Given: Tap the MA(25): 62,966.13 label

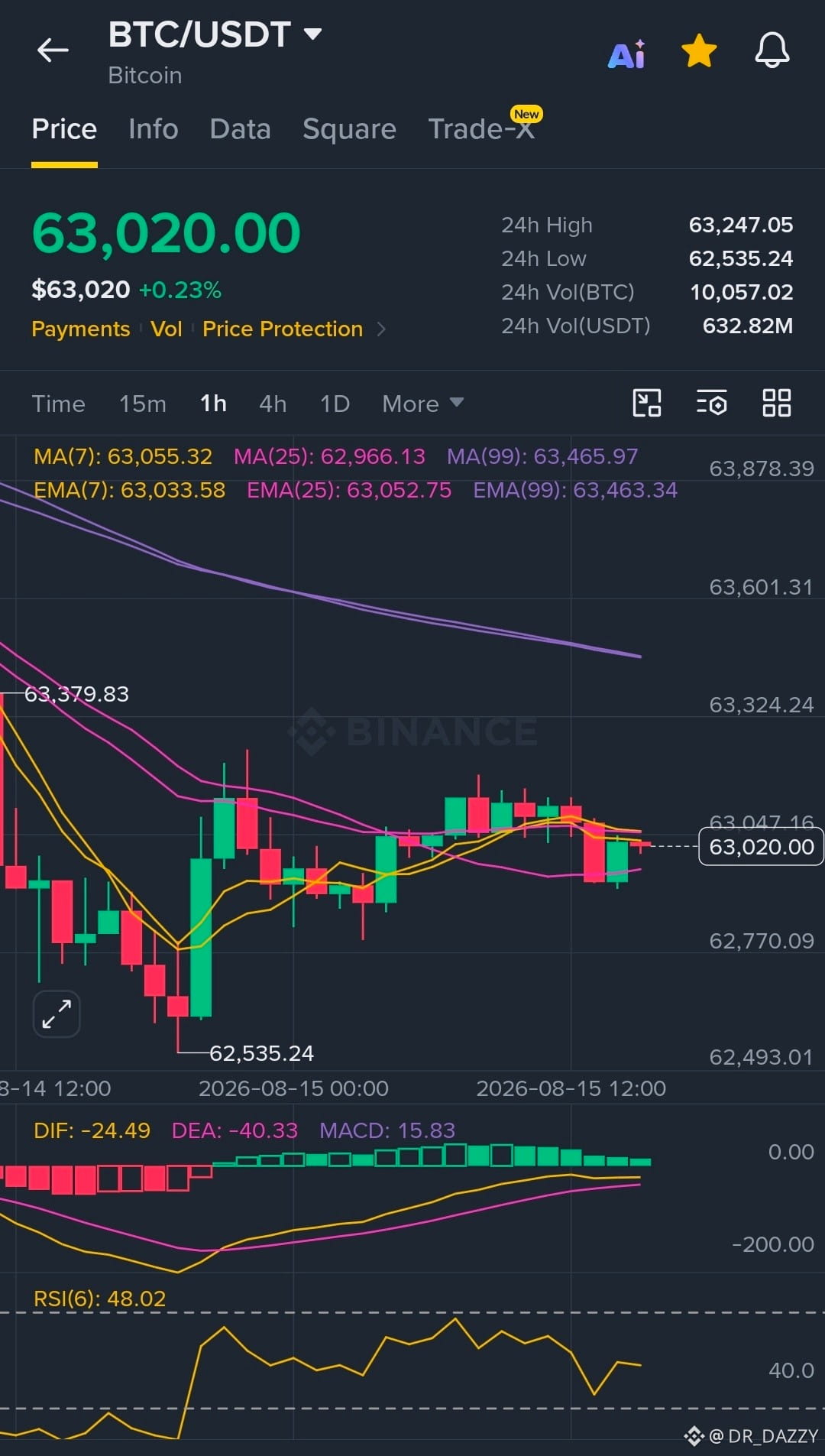Looking at the screenshot, I should click(x=329, y=456).
